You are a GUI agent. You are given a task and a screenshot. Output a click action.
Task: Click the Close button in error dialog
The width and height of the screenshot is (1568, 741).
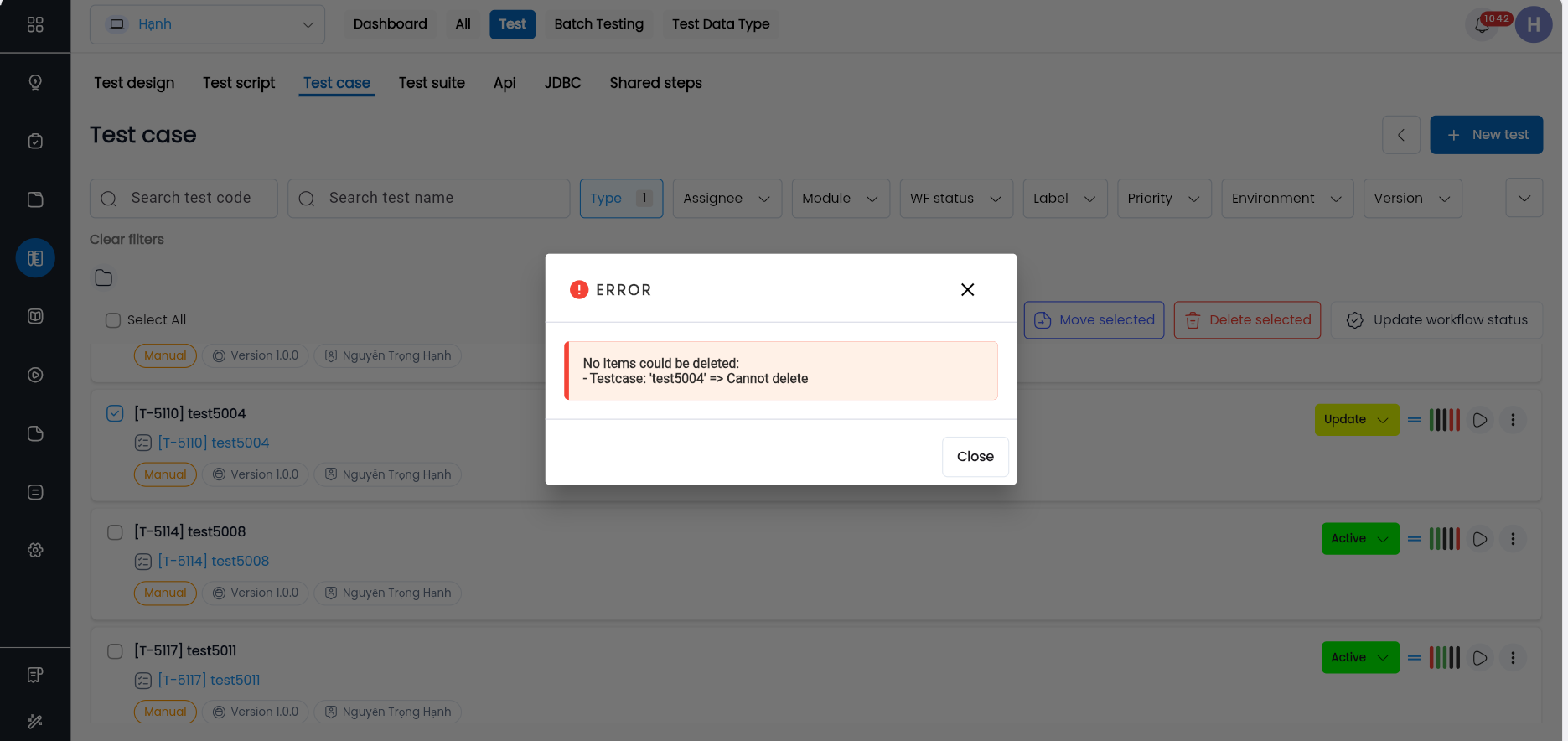(975, 457)
